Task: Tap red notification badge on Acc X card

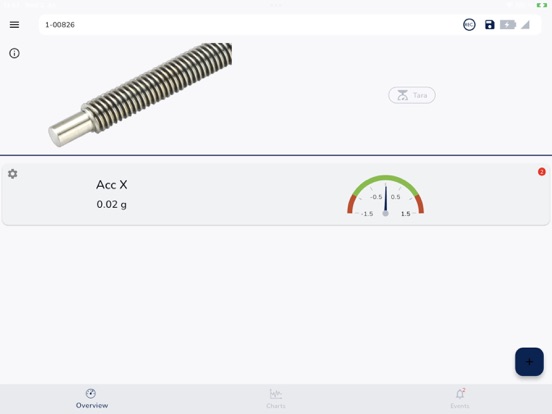Action: (x=541, y=172)
